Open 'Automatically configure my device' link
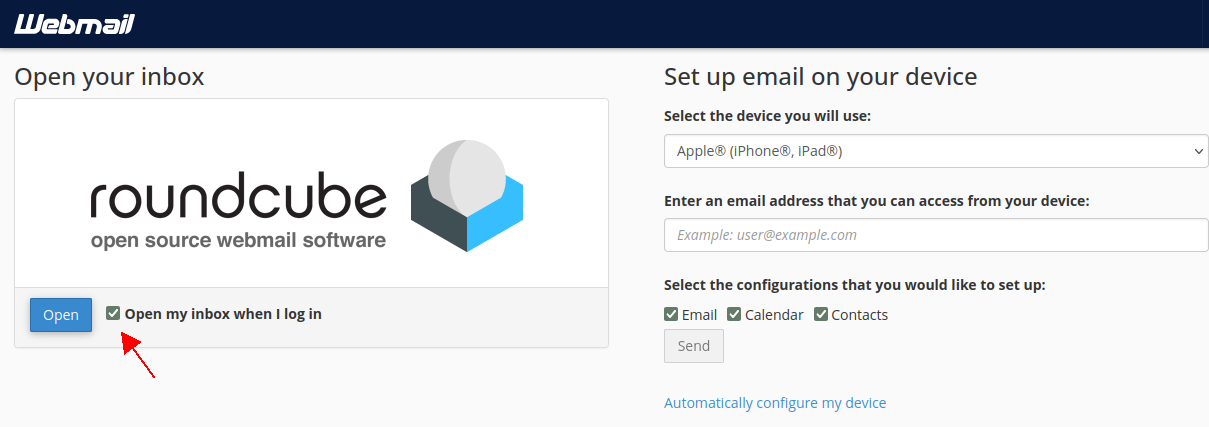 (x=775, y=403)
